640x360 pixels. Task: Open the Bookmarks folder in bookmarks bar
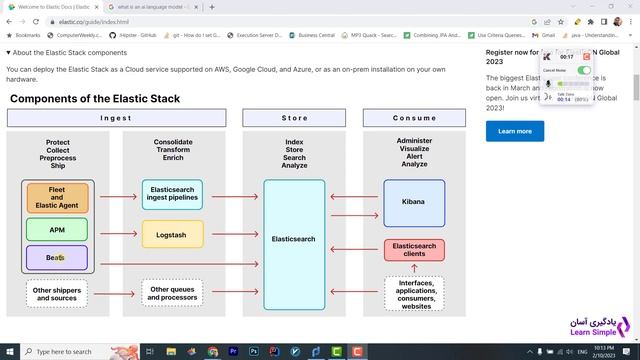[x=23, y=36]
